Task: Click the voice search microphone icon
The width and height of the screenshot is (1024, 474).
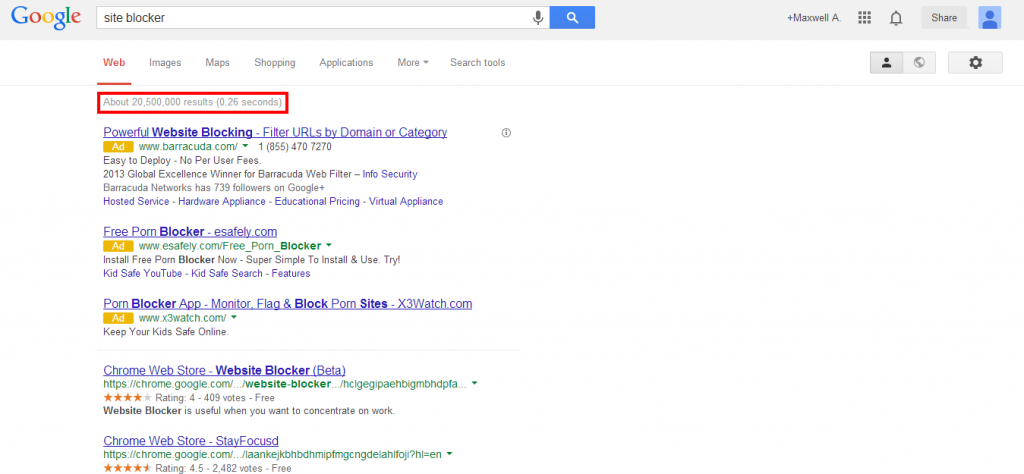Action: click(538, 18)
